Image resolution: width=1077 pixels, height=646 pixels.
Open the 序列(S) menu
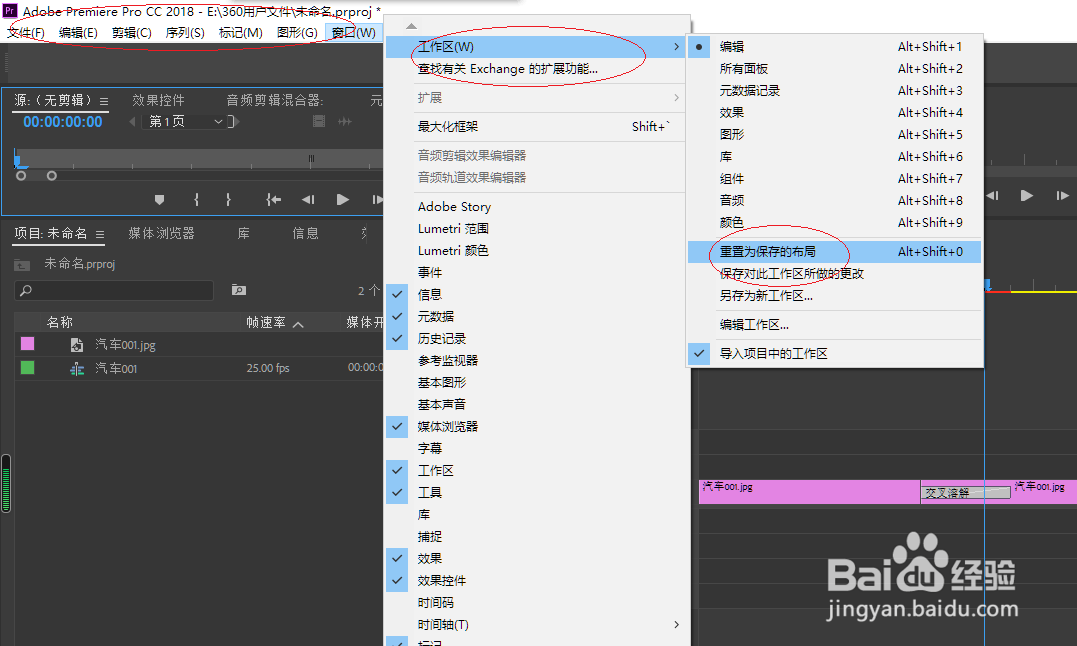(185, 32)
